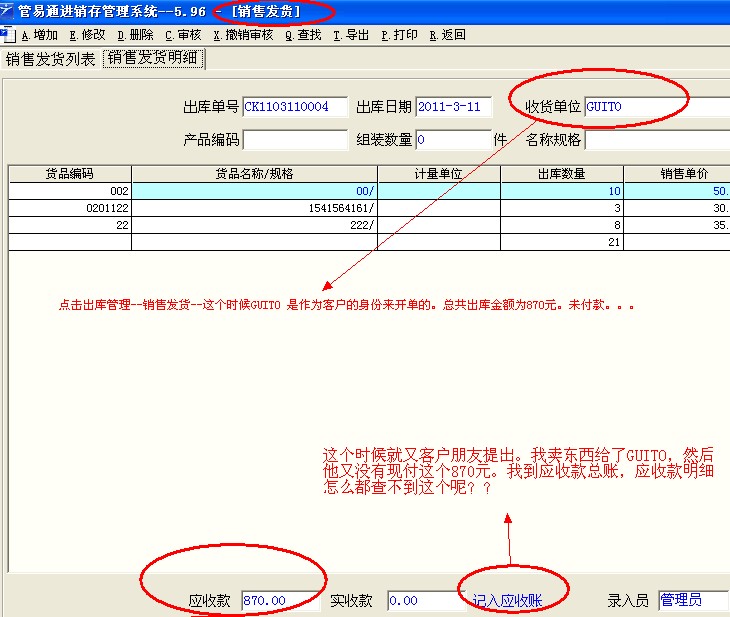Click the 录入员 field showing 管理员
730x617 pixels.
tap(694, 600)
